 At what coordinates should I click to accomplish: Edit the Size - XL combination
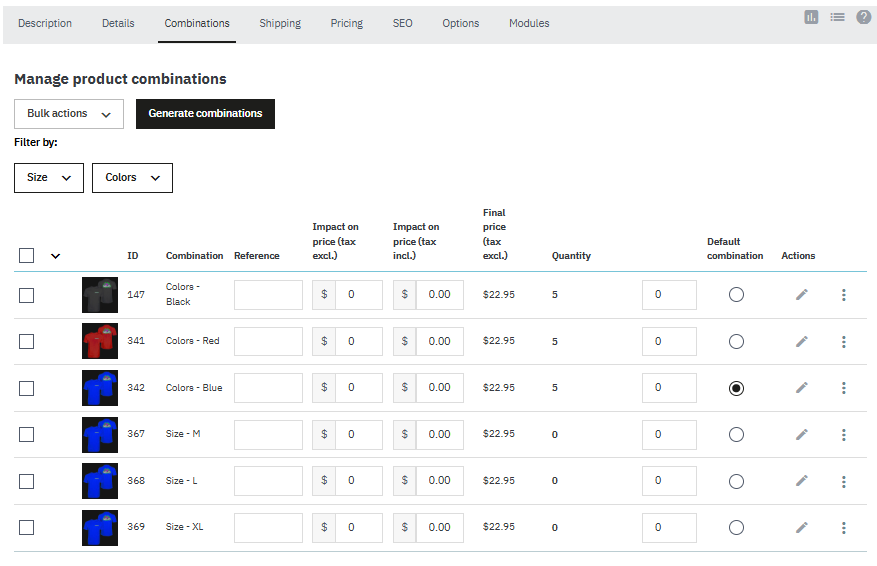pos(801,527)
